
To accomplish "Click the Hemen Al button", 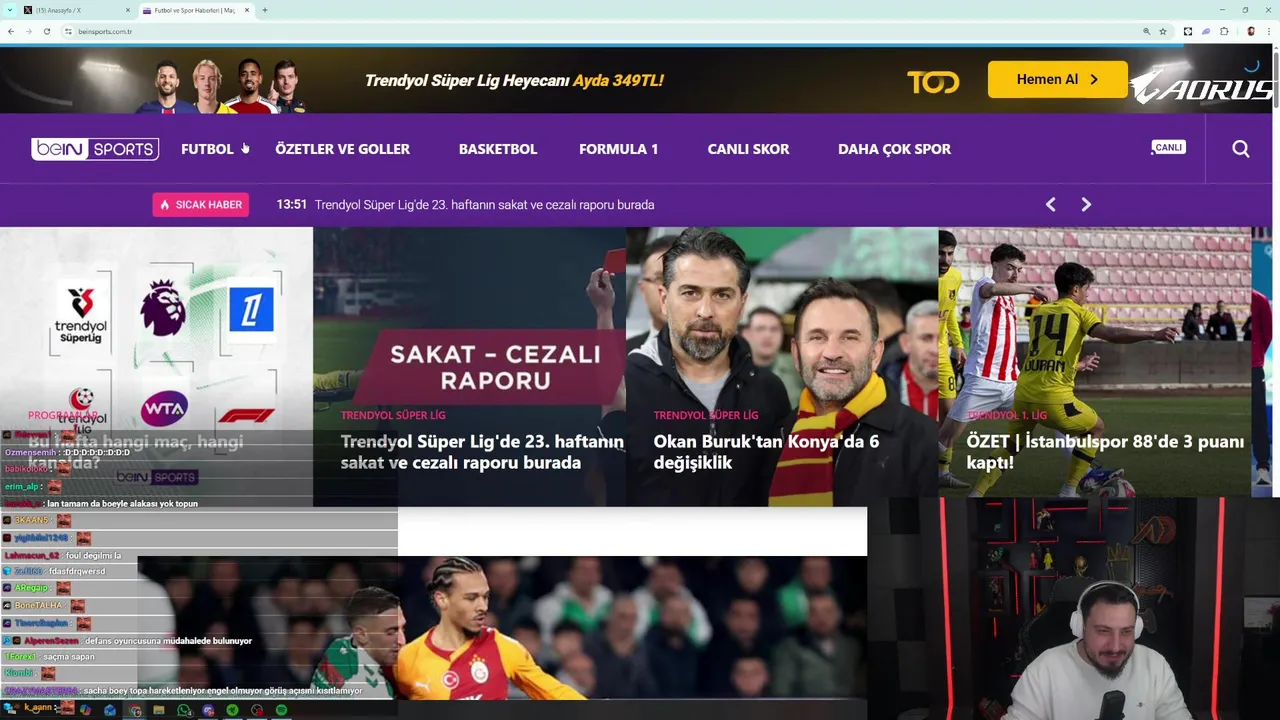I will 1057,79.
